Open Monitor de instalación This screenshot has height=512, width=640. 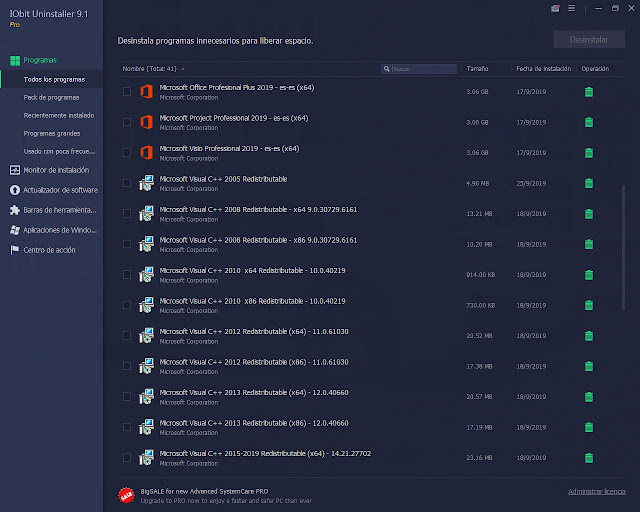49,170
